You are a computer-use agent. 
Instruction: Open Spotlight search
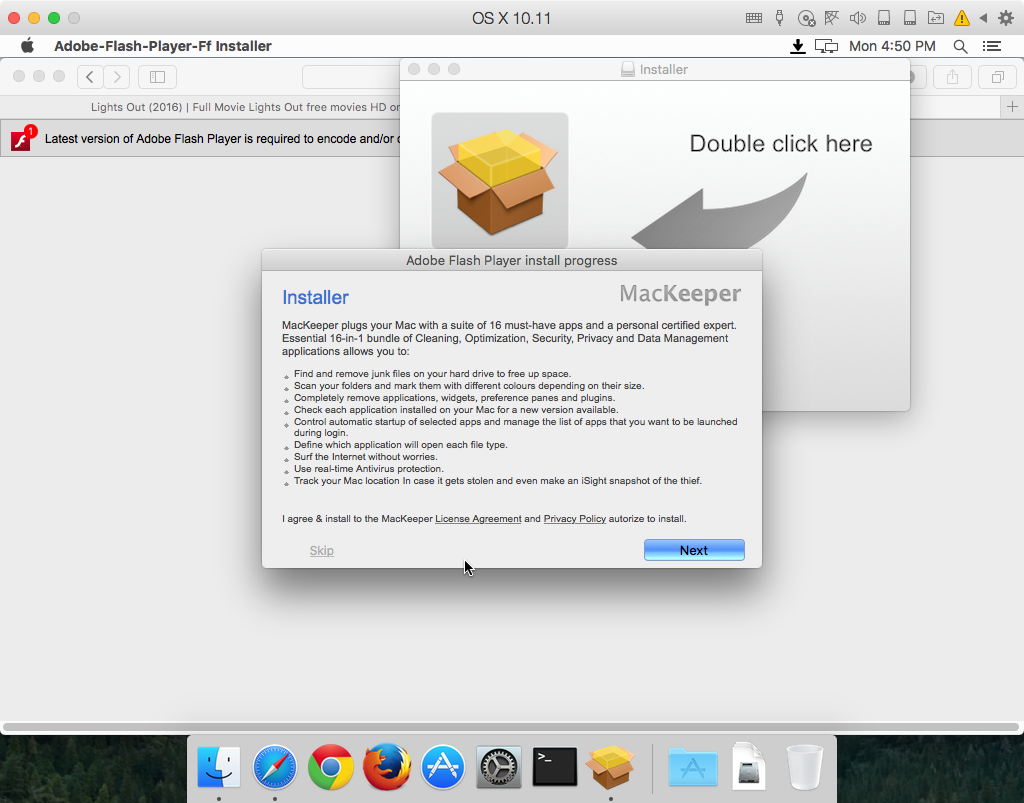[x=960, y=46]
